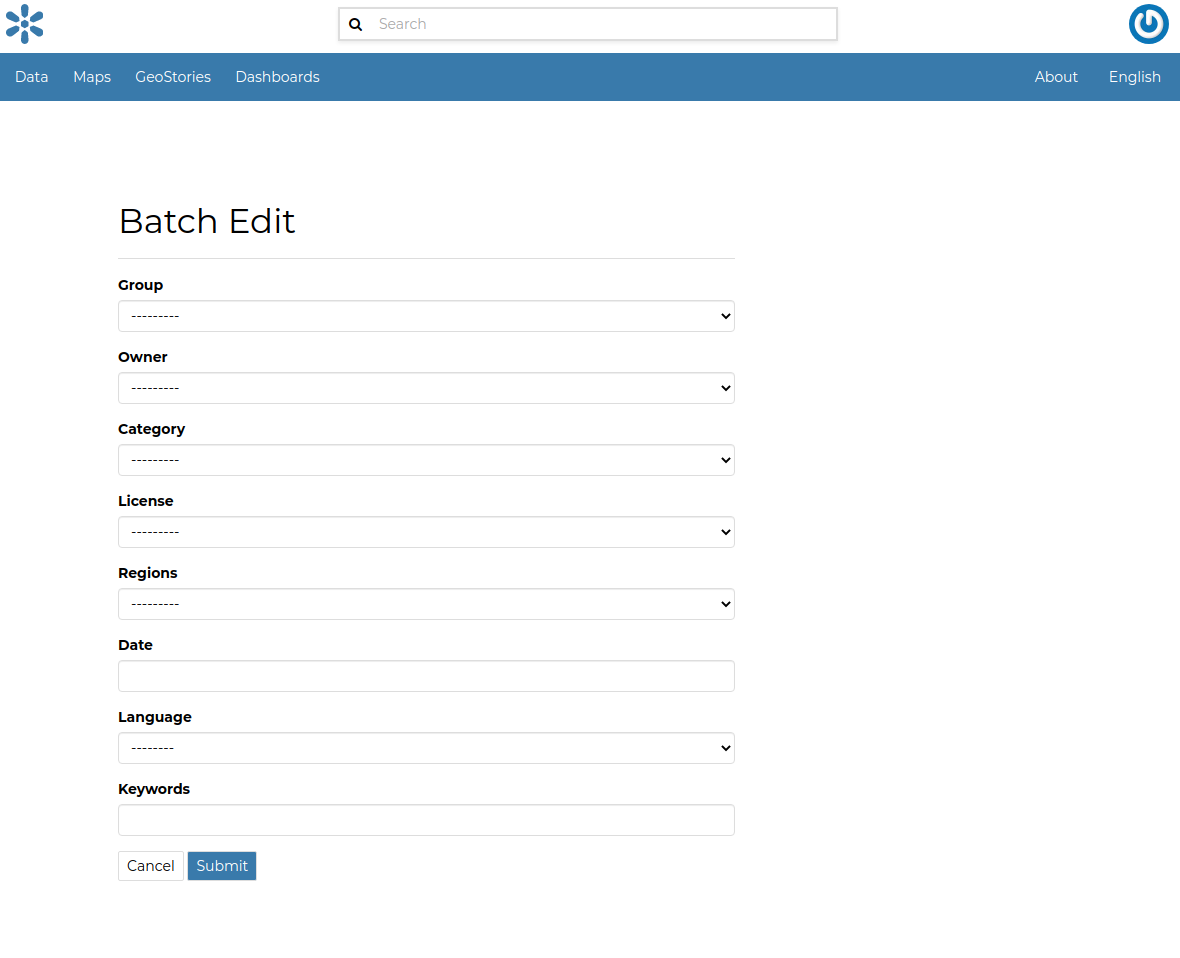Select GeoStories in the navigation bar
Image resolution: width=1180 pixels, height=958 pixels.
(172, 77)
